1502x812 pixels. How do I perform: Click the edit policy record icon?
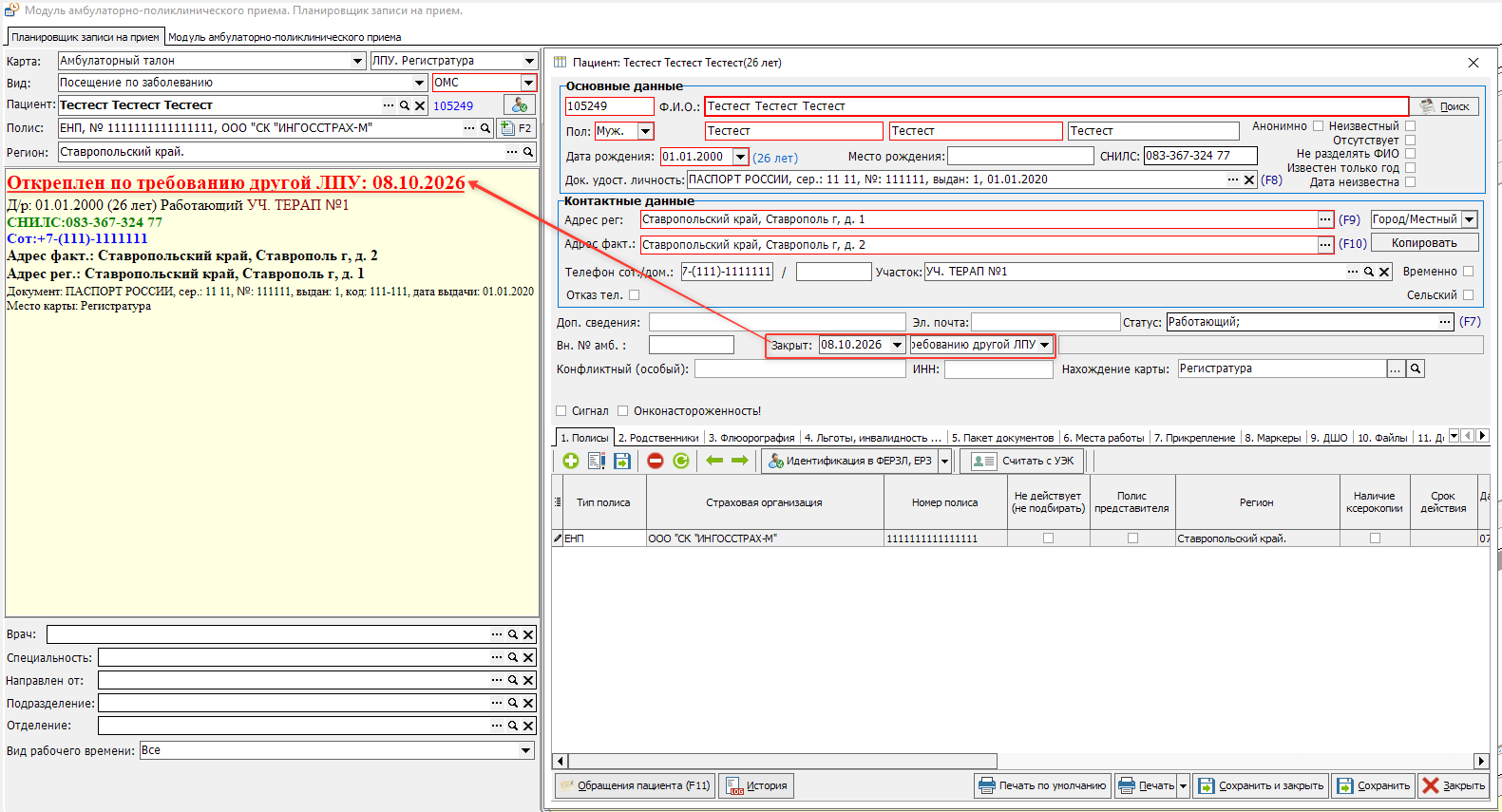[597, 461]
